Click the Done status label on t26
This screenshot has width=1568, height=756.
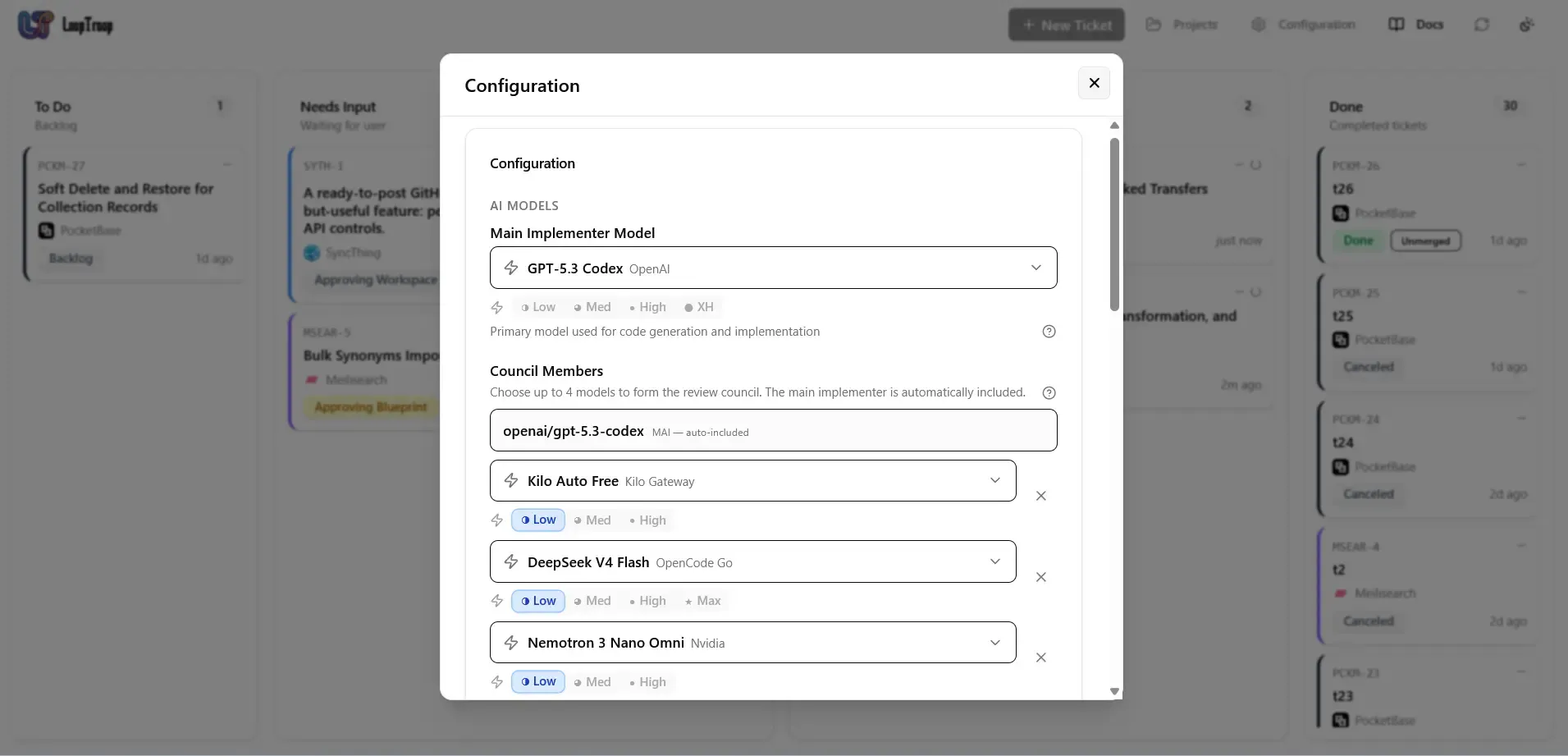(x=1358, y=241)
